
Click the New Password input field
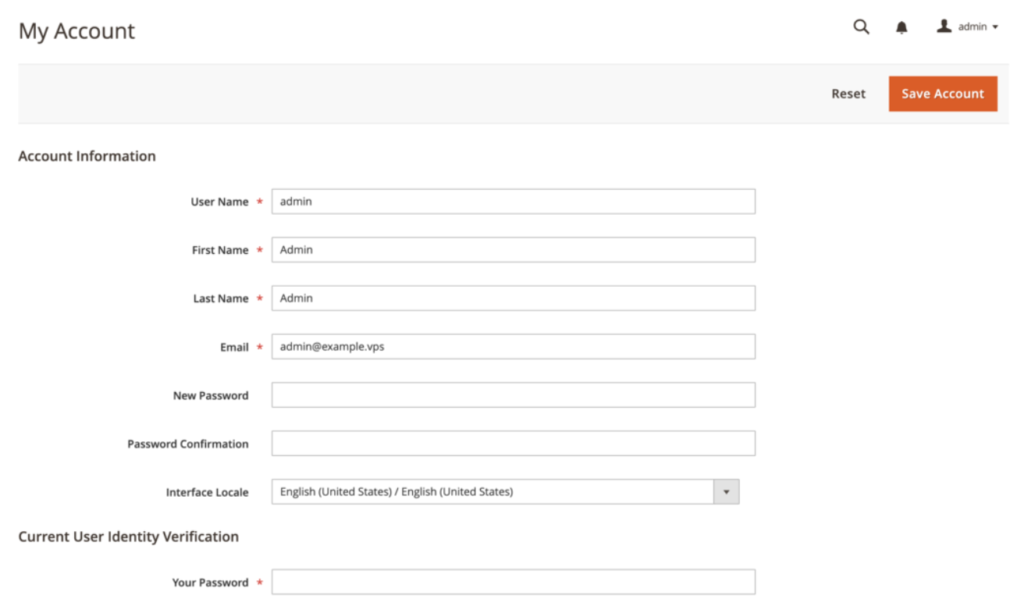tap(513, 394)
